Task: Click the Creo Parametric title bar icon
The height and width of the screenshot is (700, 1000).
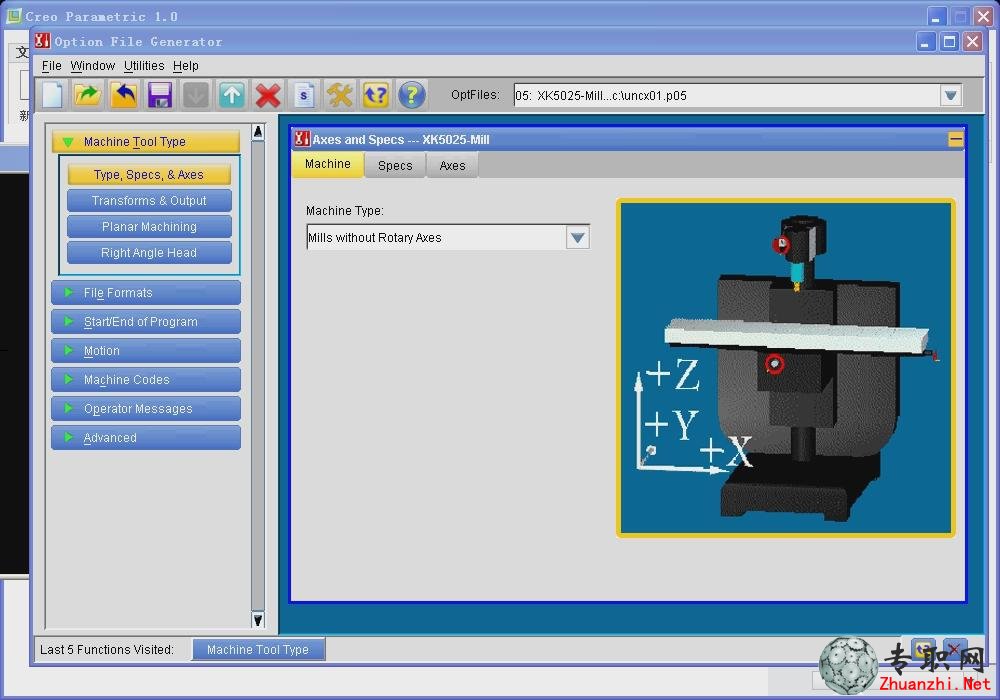Action: (13, 15)
